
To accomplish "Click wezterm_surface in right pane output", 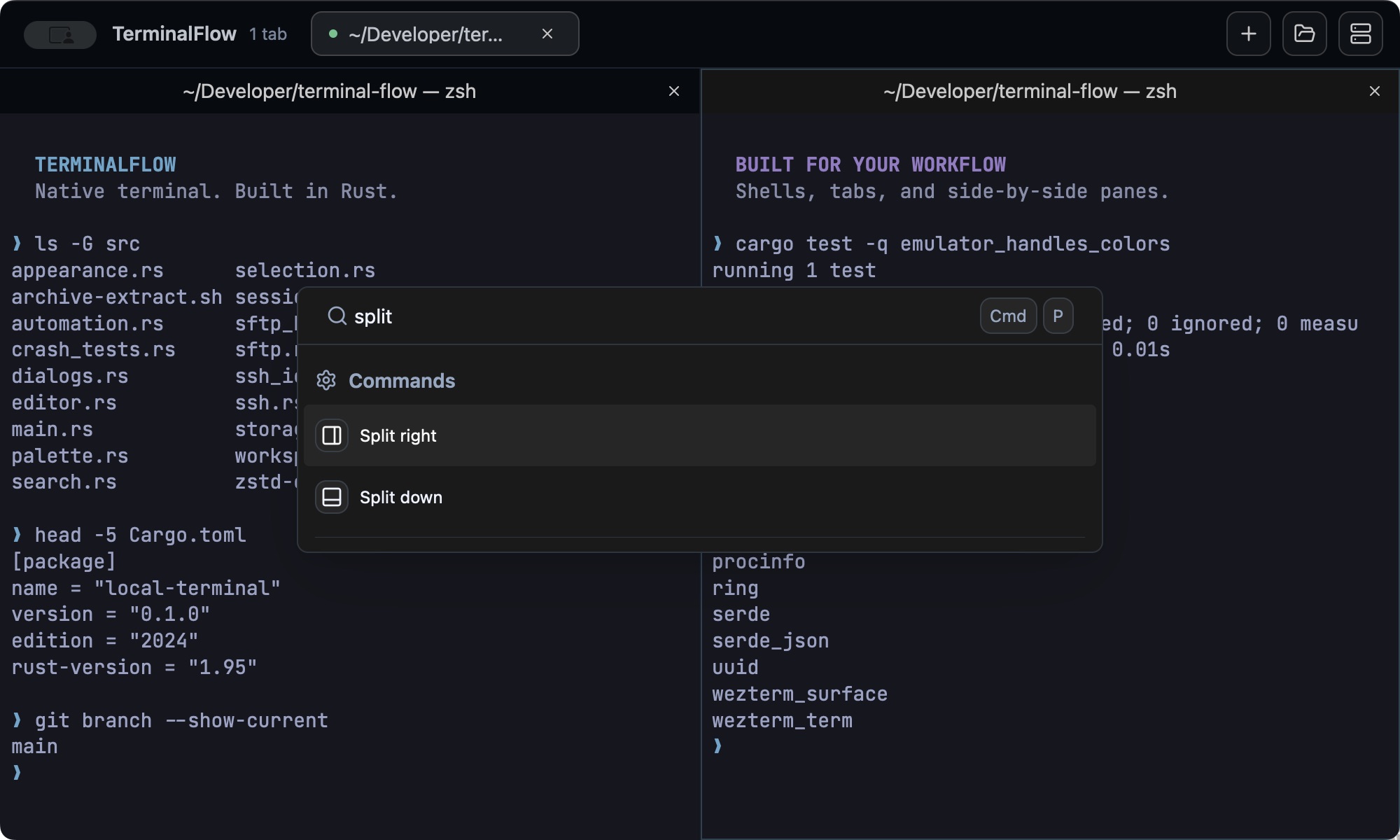I will click(800, 694).
